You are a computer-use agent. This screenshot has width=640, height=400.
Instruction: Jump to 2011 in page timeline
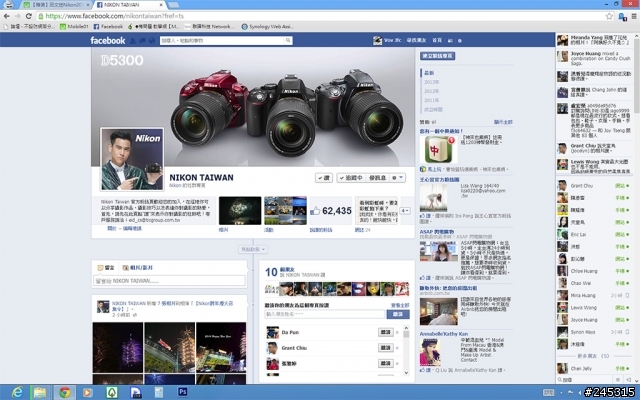click(431, 100)
